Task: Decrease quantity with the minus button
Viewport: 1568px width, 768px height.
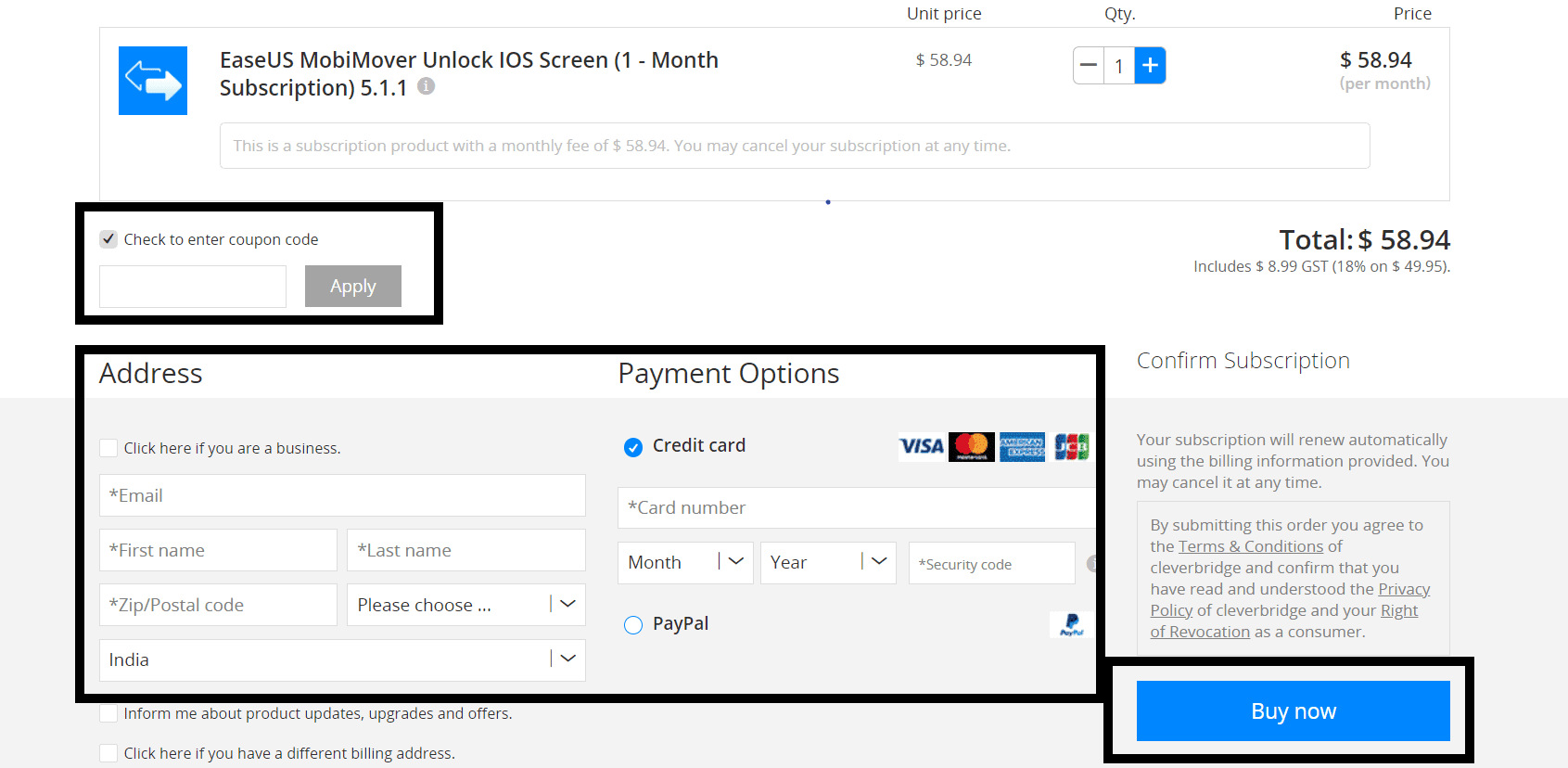Action: (x=1089, y=66)
